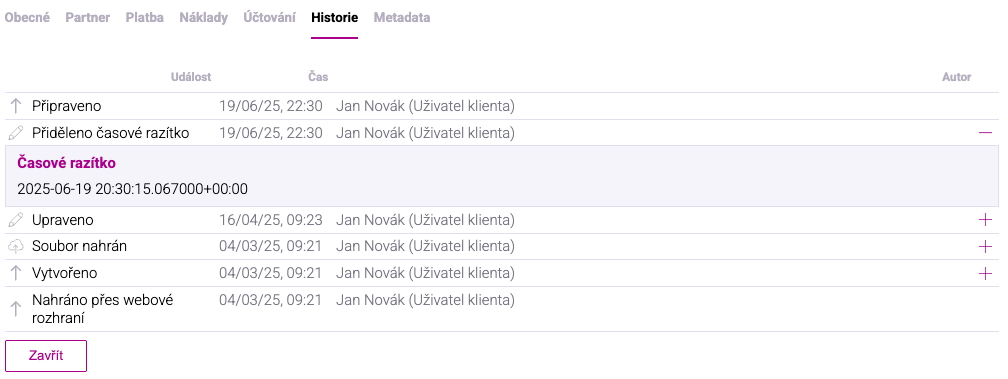Image resolution: width=1008 pixels, height=379 pixels.
Task: Switch to the Účtování tab
Action: (269, 18)
